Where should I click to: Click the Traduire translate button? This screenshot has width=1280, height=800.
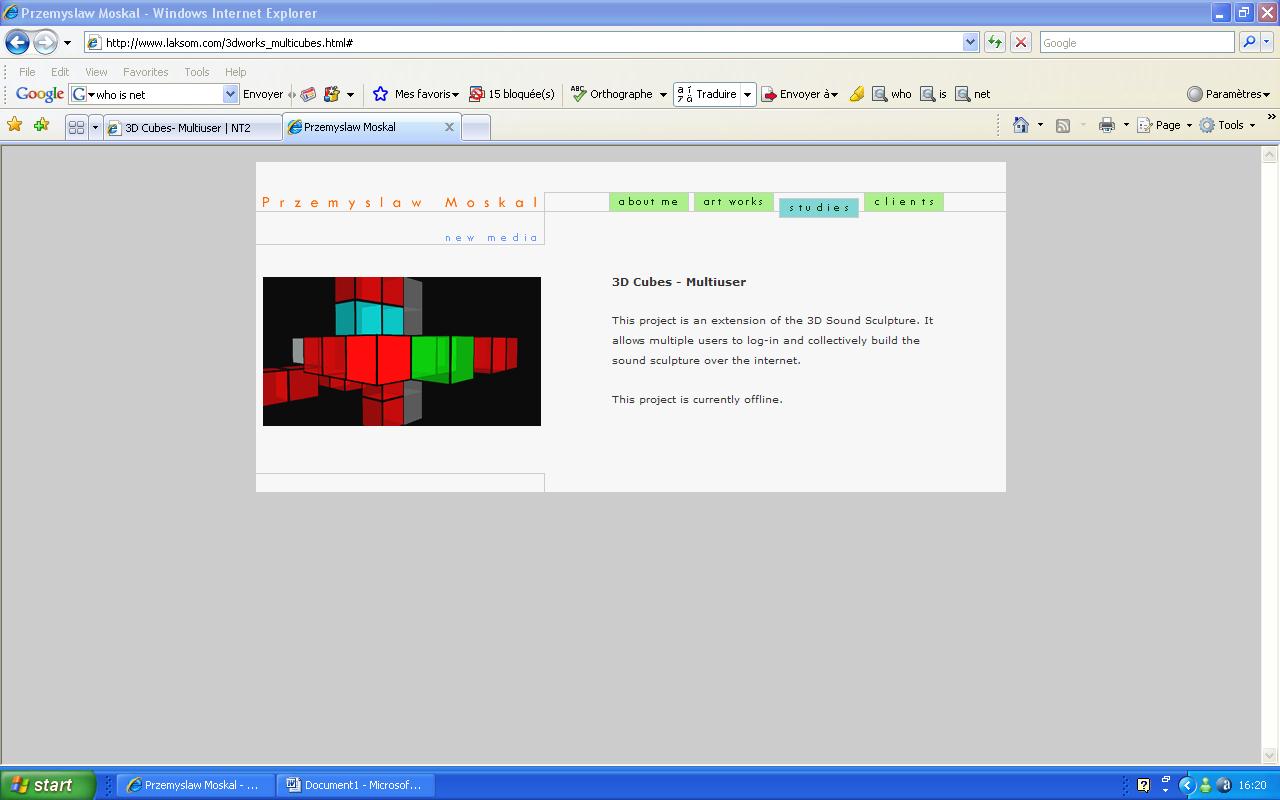[707, 94]
